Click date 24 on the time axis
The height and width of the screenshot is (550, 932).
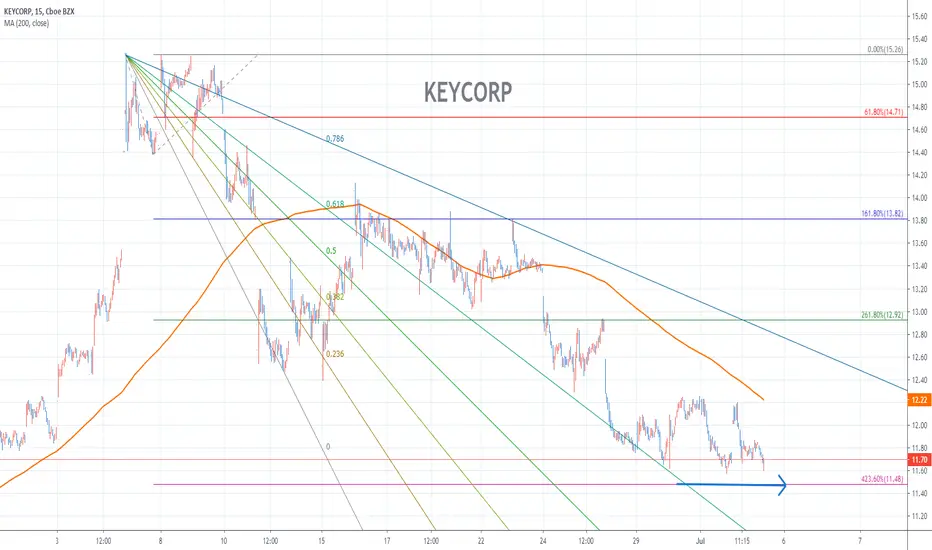(x=543, y=541)
